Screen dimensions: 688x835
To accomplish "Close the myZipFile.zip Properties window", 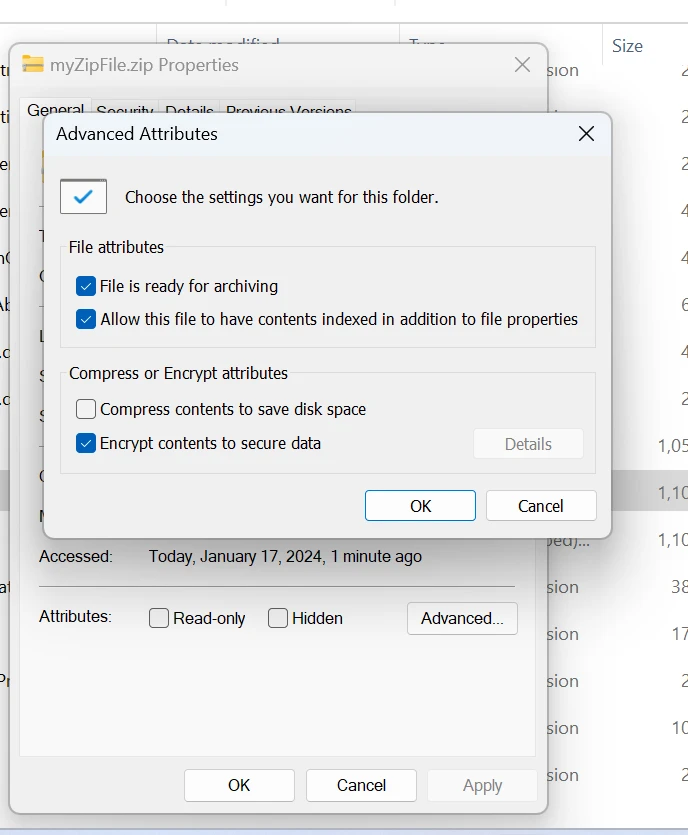I will coord(522,65).
